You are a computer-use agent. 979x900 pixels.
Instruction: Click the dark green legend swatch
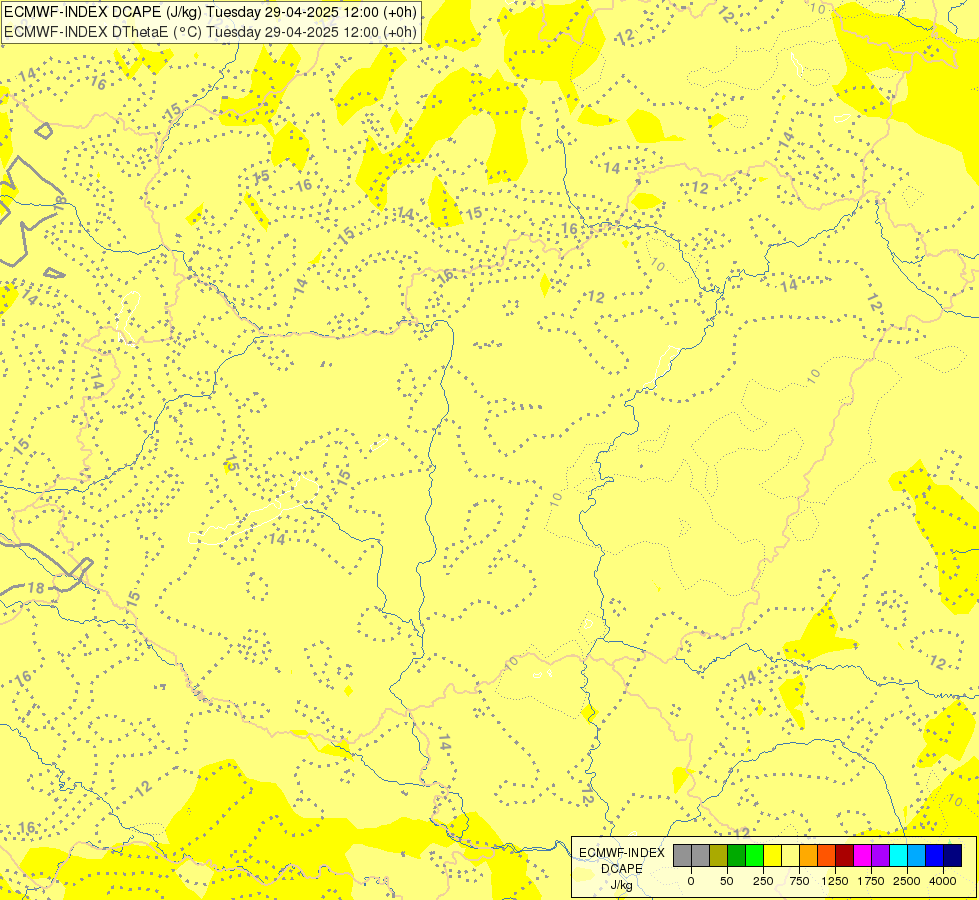pos(737,855)
